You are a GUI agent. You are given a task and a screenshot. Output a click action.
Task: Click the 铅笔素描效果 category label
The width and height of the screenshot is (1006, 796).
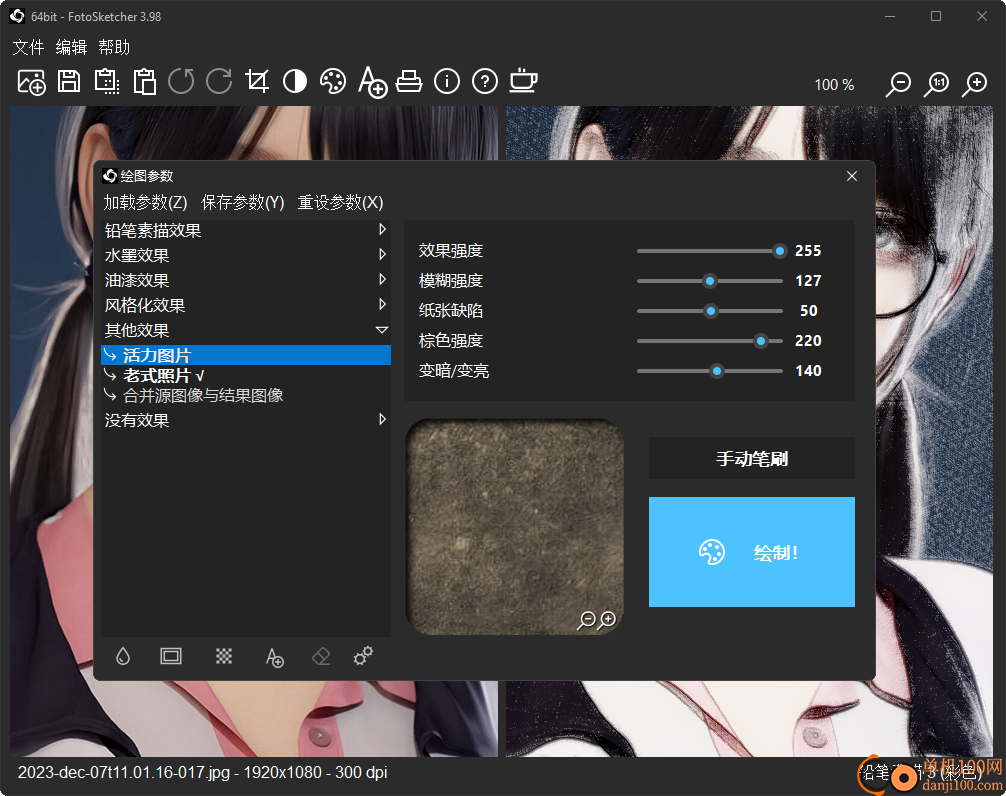coord(153,230)
